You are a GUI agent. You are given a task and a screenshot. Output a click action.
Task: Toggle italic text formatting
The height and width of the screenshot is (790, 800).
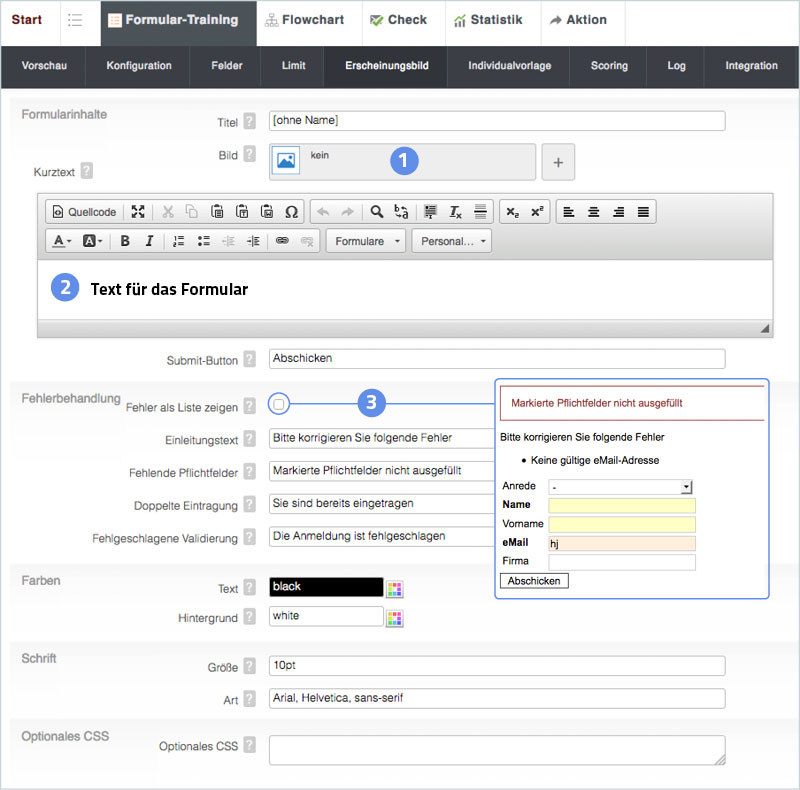(x=149, y=241)
